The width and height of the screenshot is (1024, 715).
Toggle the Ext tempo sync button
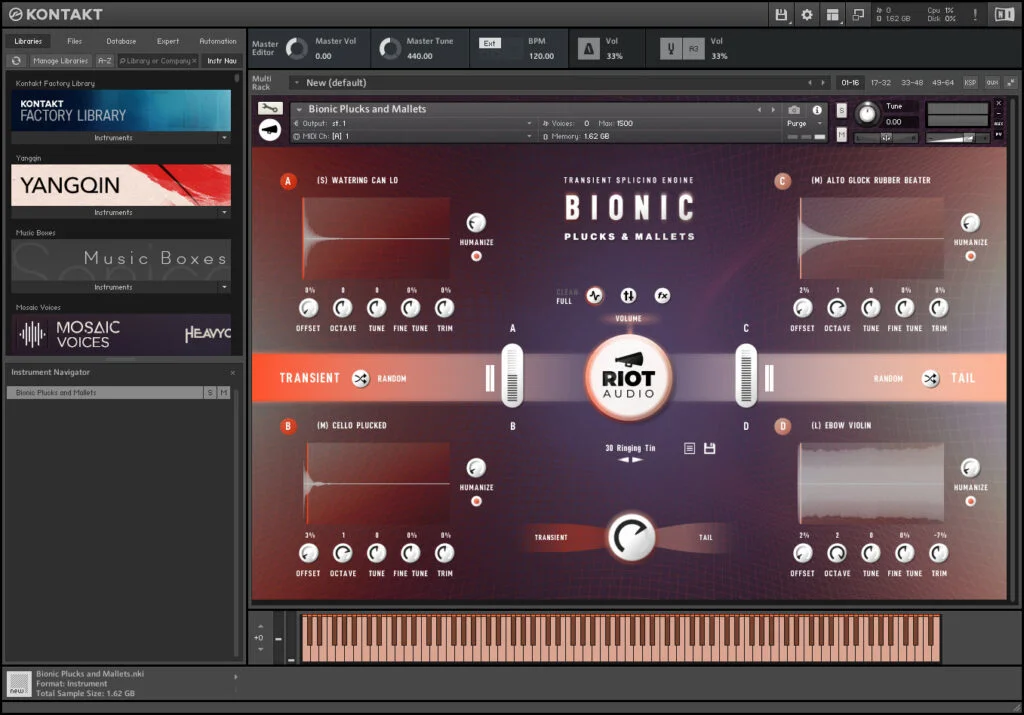tap(490, 43)
